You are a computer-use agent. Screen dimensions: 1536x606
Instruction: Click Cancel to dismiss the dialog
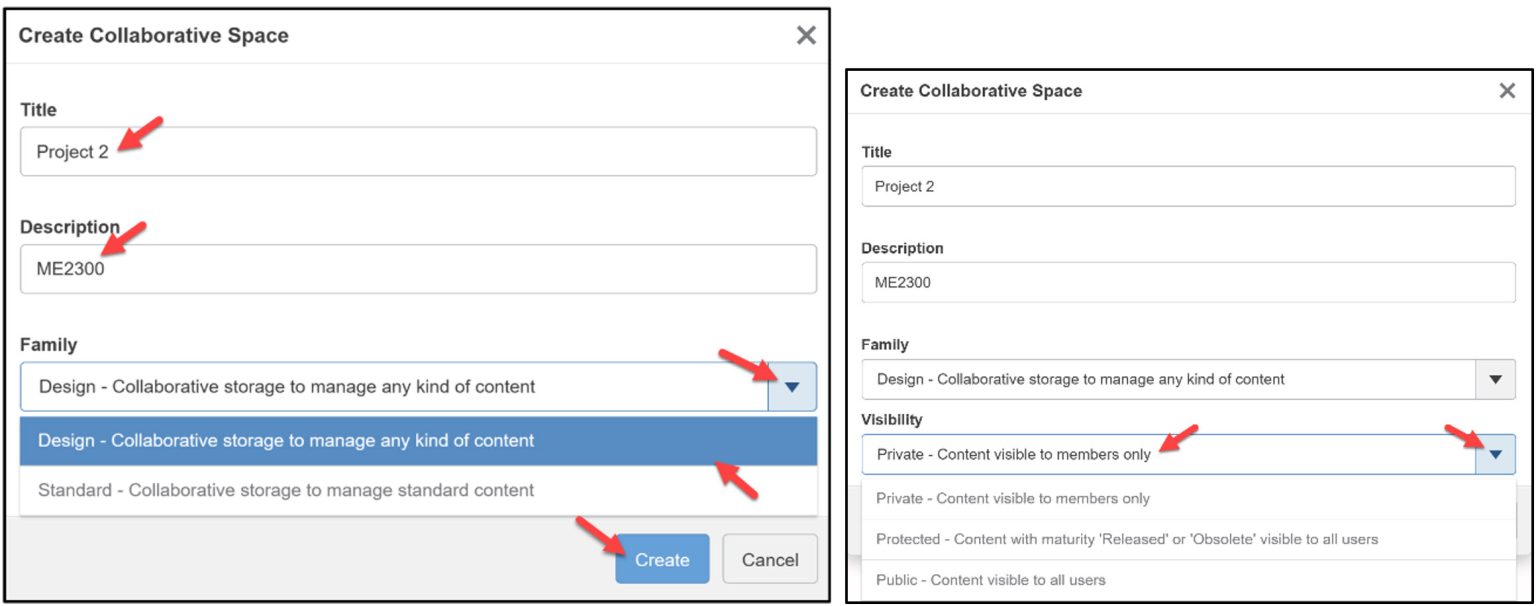[x=769, y=559]
